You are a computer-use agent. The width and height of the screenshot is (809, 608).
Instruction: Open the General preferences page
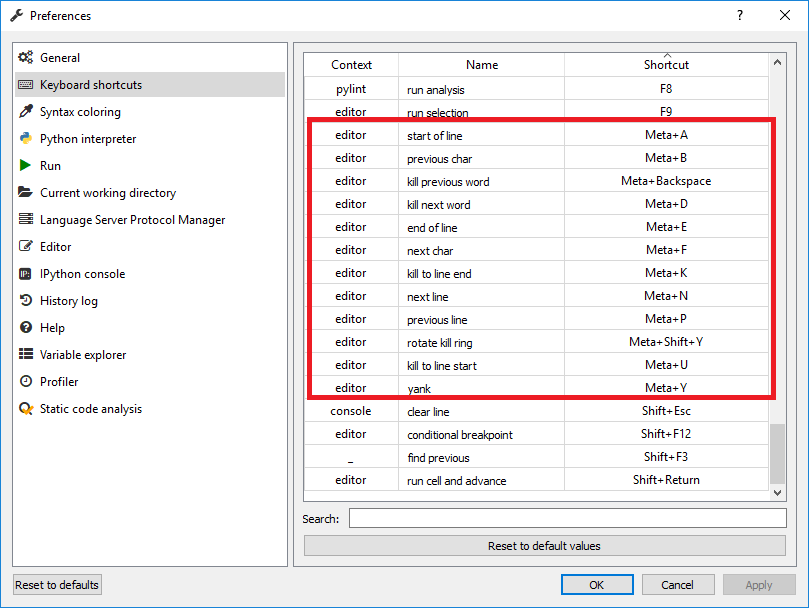click(x=150, y=57)
